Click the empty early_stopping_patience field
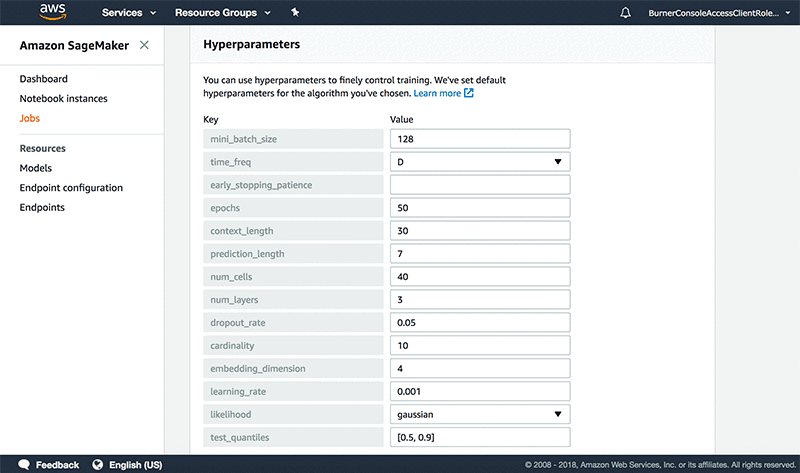800x473 pixels. coord(480,185)
